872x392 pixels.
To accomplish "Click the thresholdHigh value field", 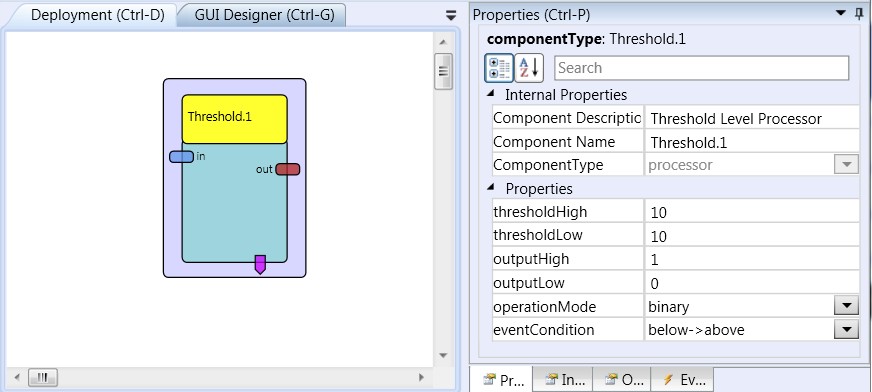I will click(752, 212).
